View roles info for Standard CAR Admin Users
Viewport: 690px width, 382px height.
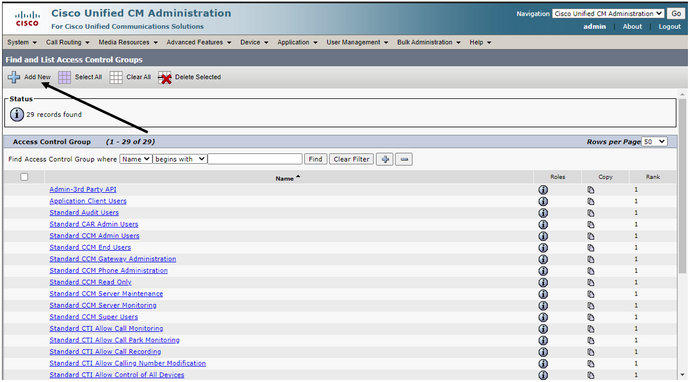point(543,224)
